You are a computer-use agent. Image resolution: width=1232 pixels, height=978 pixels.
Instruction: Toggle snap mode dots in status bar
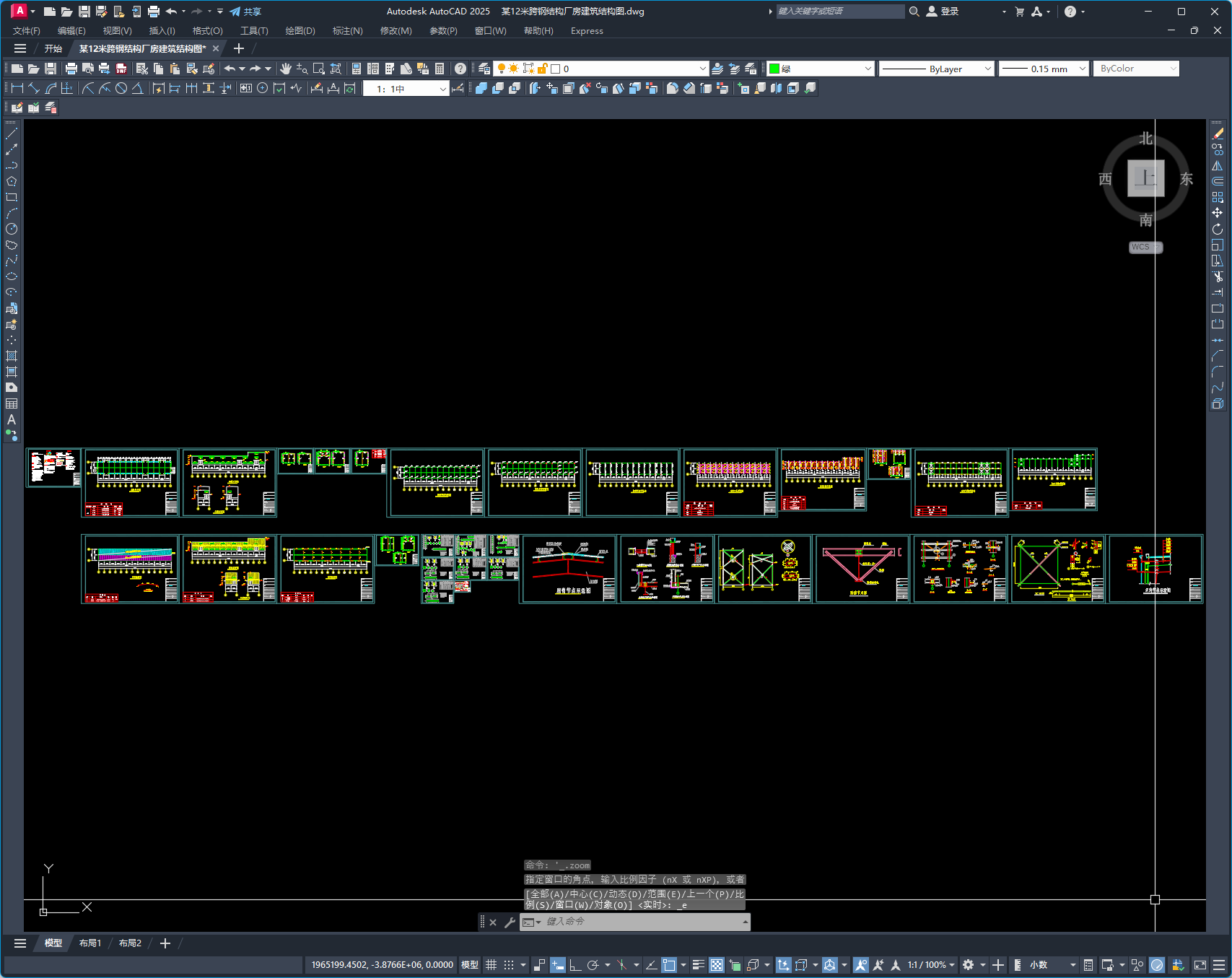click(509, 965)
